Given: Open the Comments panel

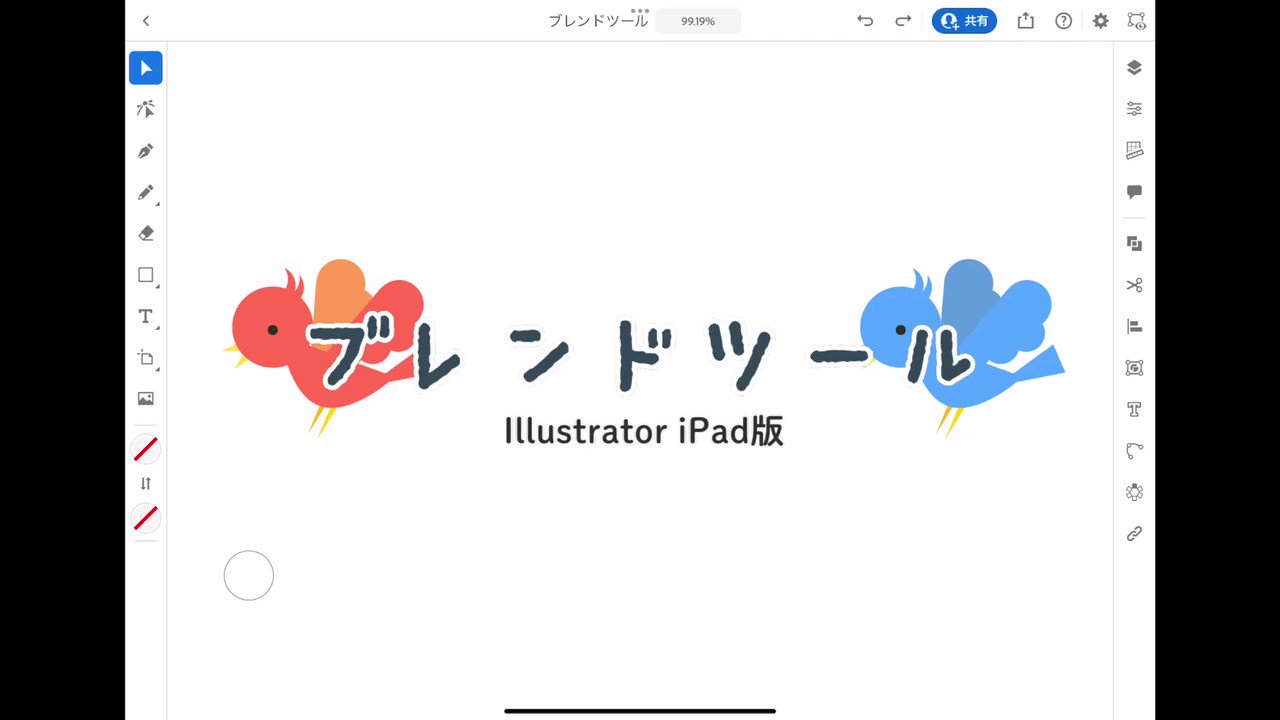Looking at the screenshot, I should [1134, 192].
